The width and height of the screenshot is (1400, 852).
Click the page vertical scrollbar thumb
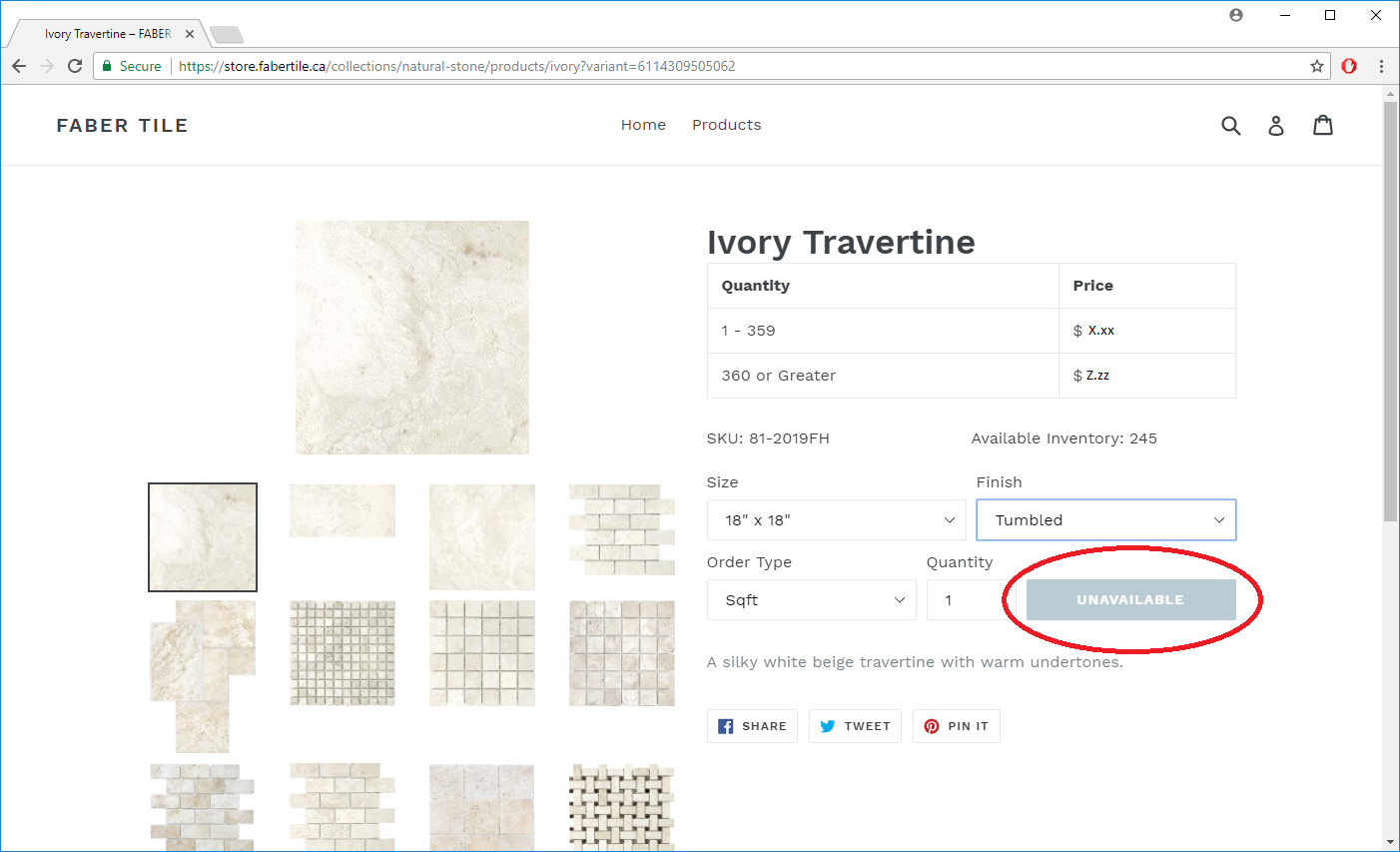coord(1390,311)
